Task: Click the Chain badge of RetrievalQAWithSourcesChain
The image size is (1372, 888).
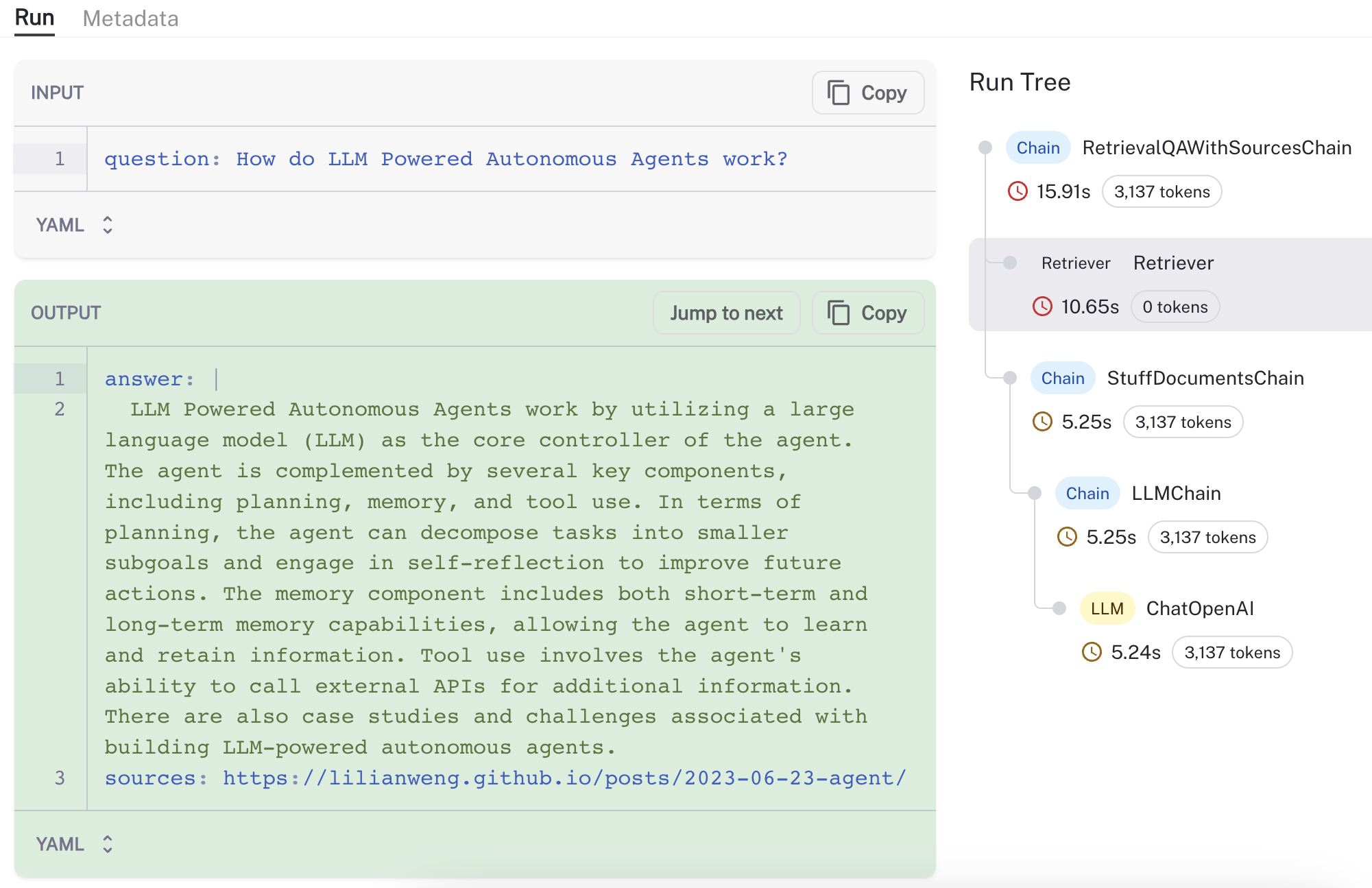Action: tap(1037, 148)
